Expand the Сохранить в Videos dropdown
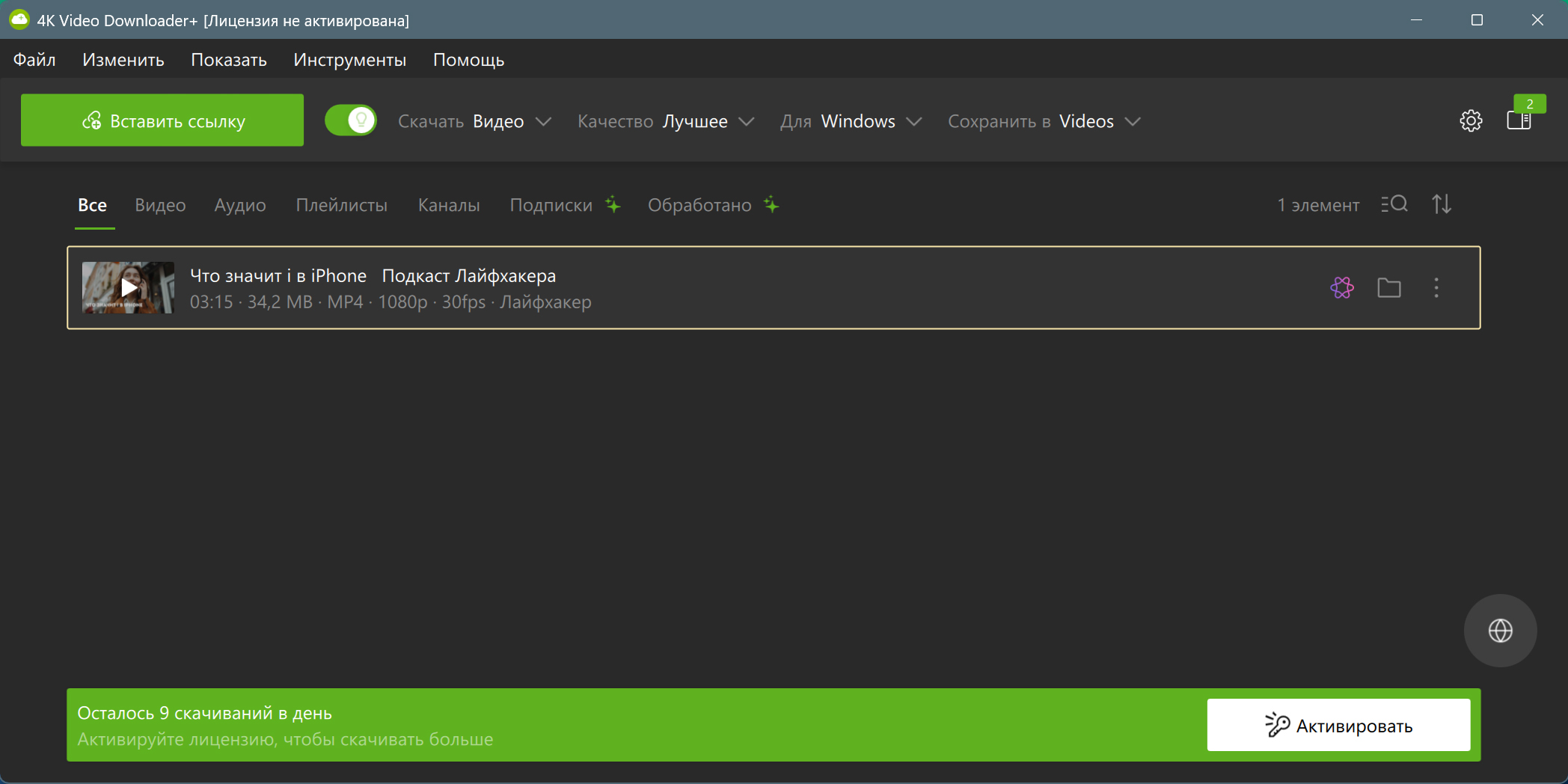Image resolution: width=1568 pixels, height=784 pixels. coord(1044,121)
